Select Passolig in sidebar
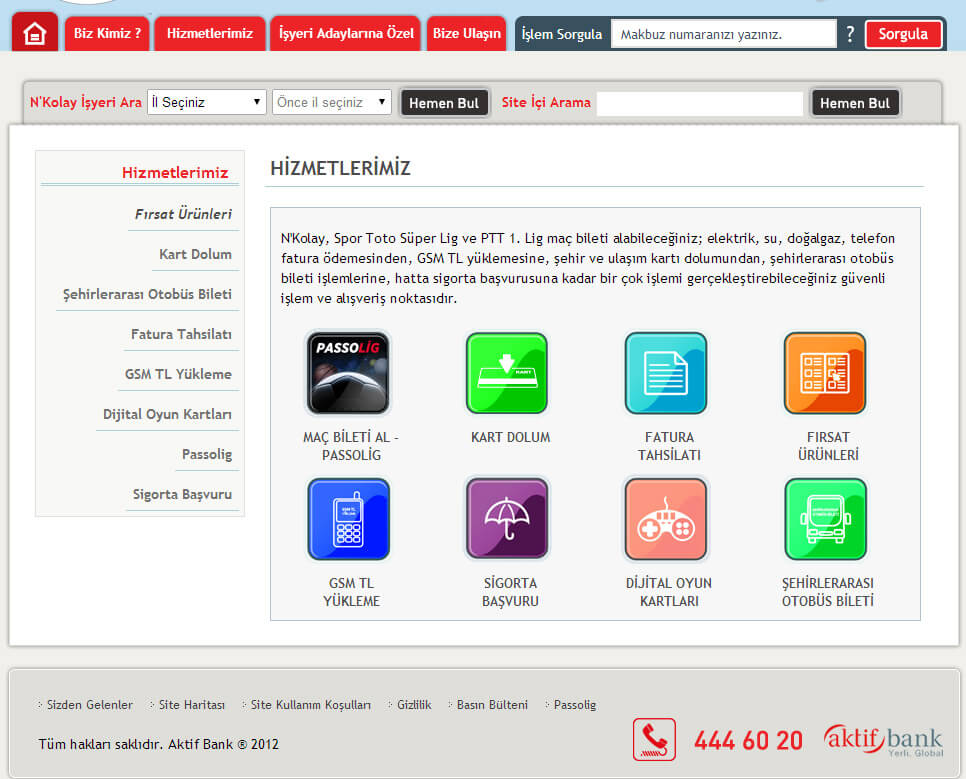Viewport: 966px width, 779px height. click(x=207, y=454)
